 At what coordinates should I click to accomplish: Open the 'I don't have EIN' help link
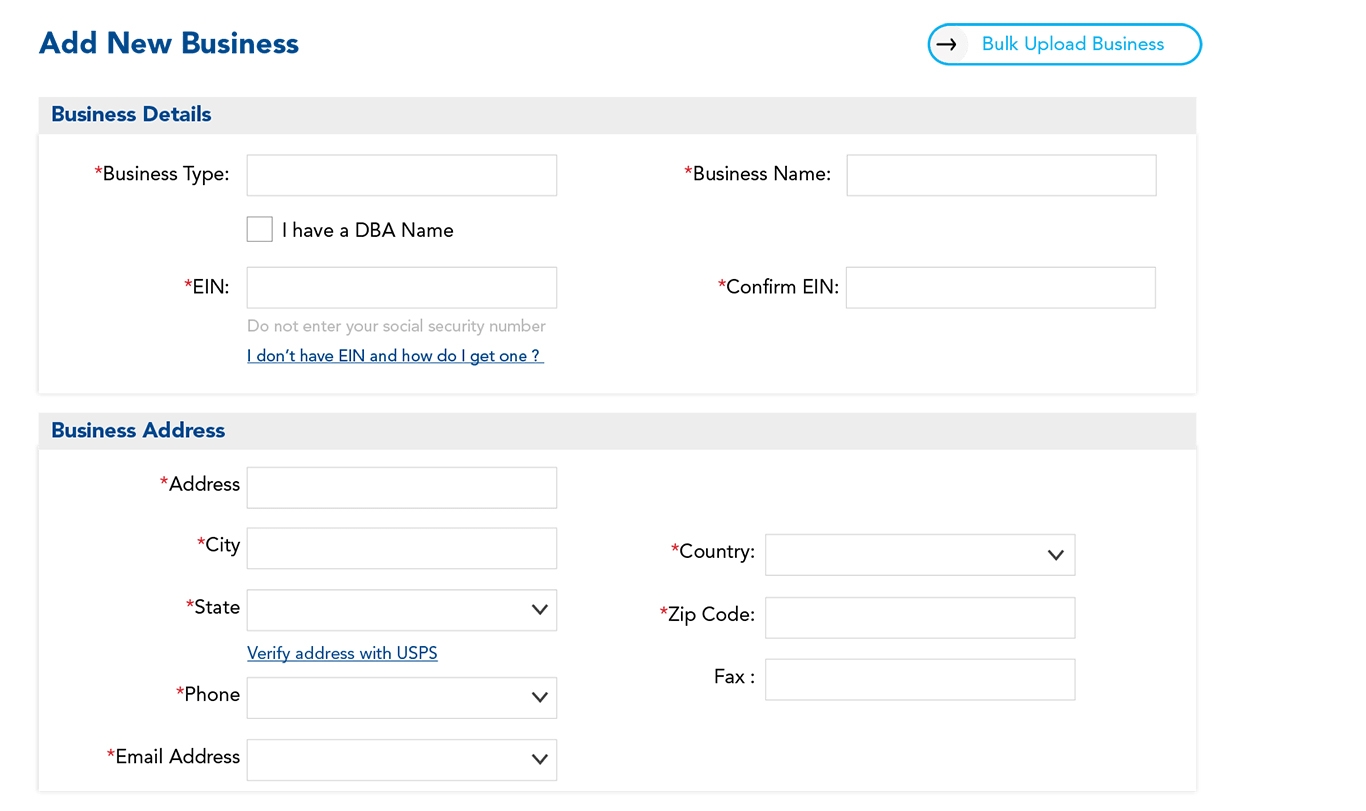[395, 356]
